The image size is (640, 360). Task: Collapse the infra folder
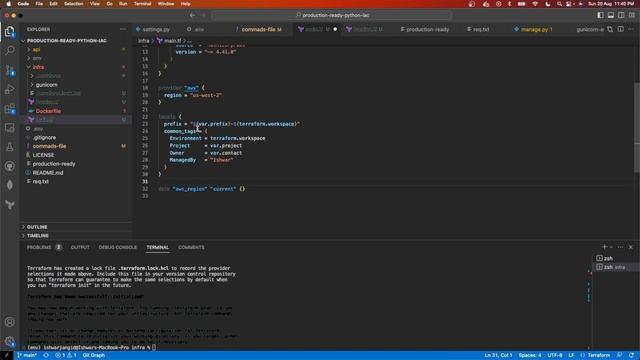[76, 67]
